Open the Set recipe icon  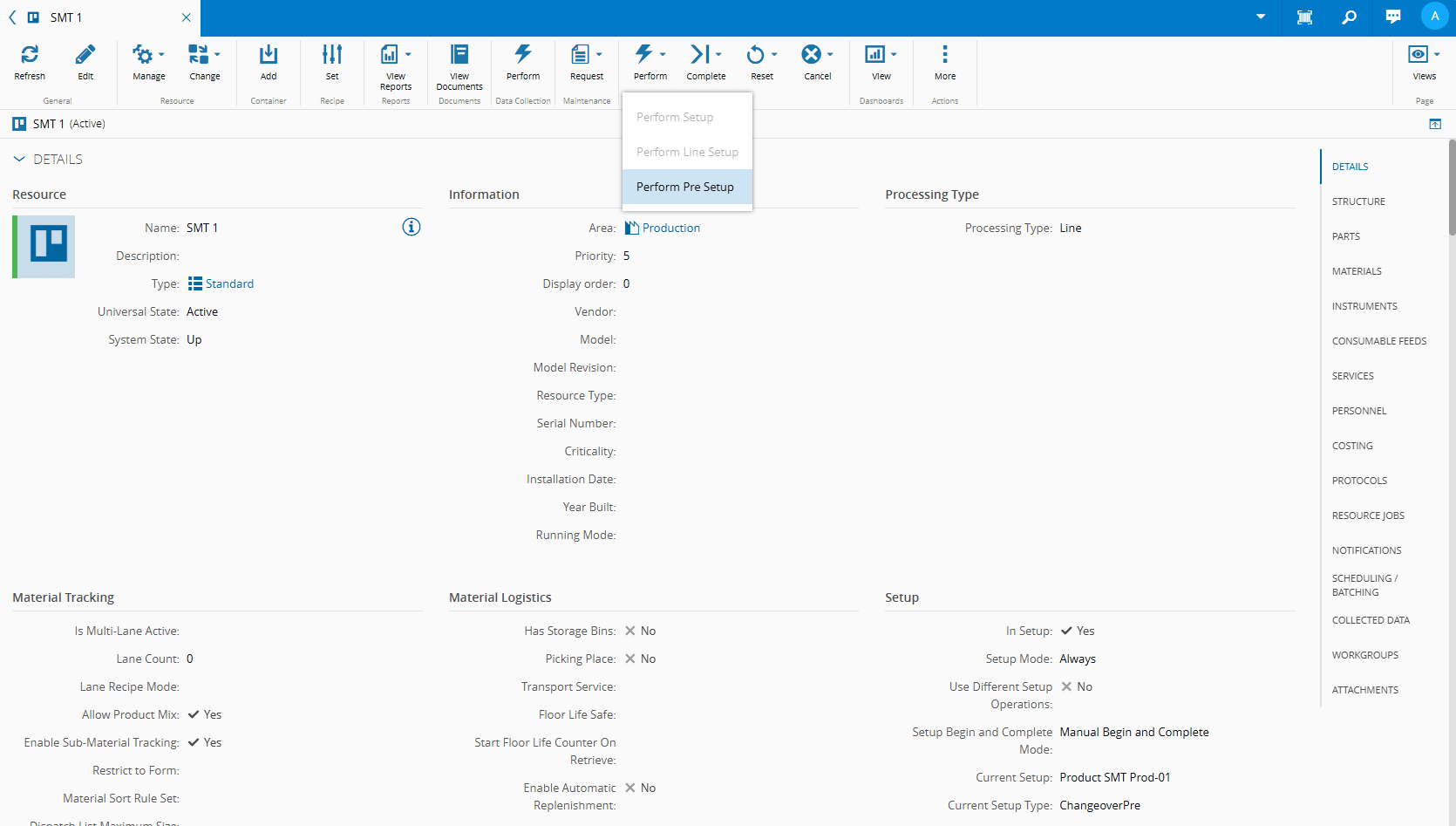click(332, 55)
